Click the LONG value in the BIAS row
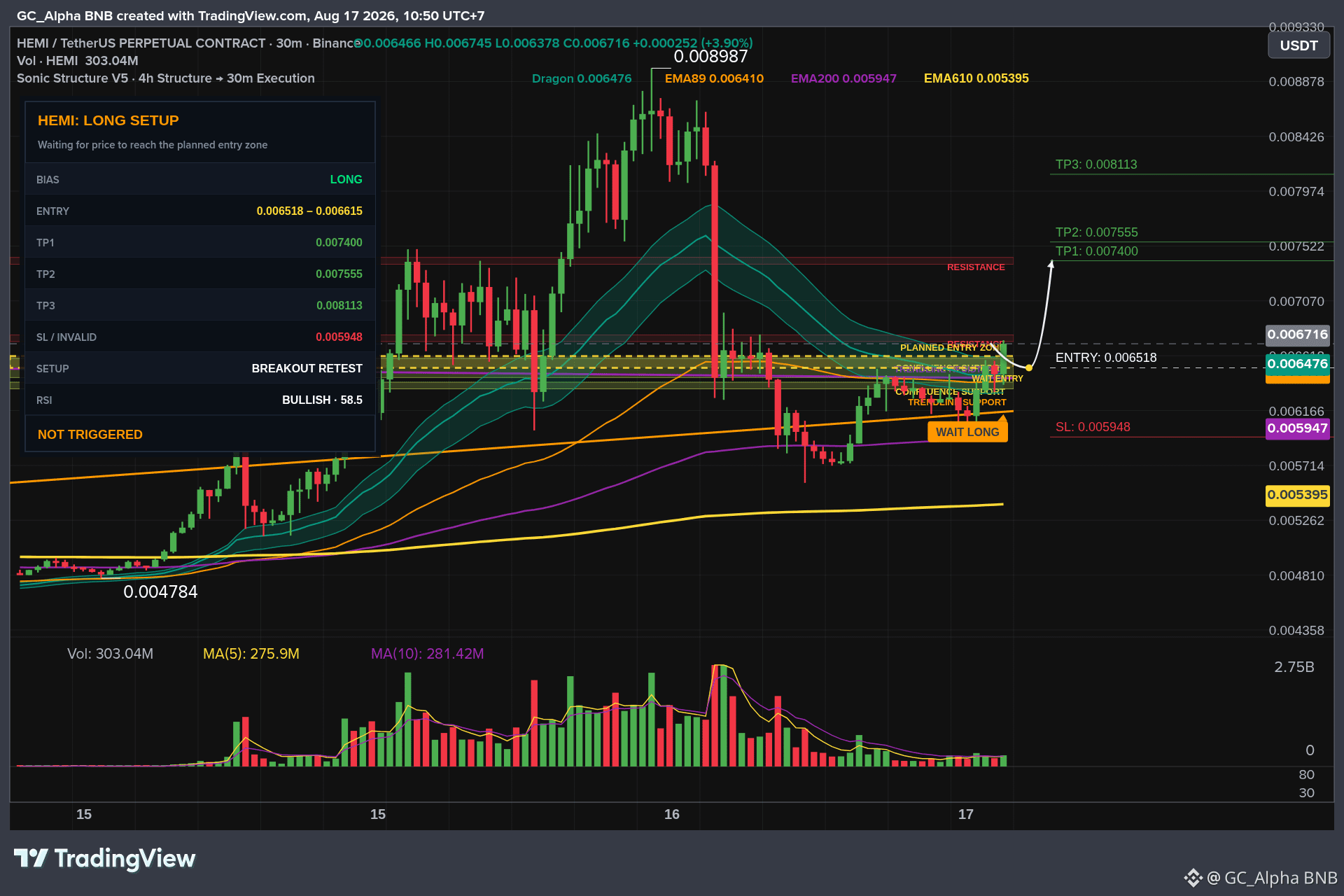1344x896 pixels. 346,180
